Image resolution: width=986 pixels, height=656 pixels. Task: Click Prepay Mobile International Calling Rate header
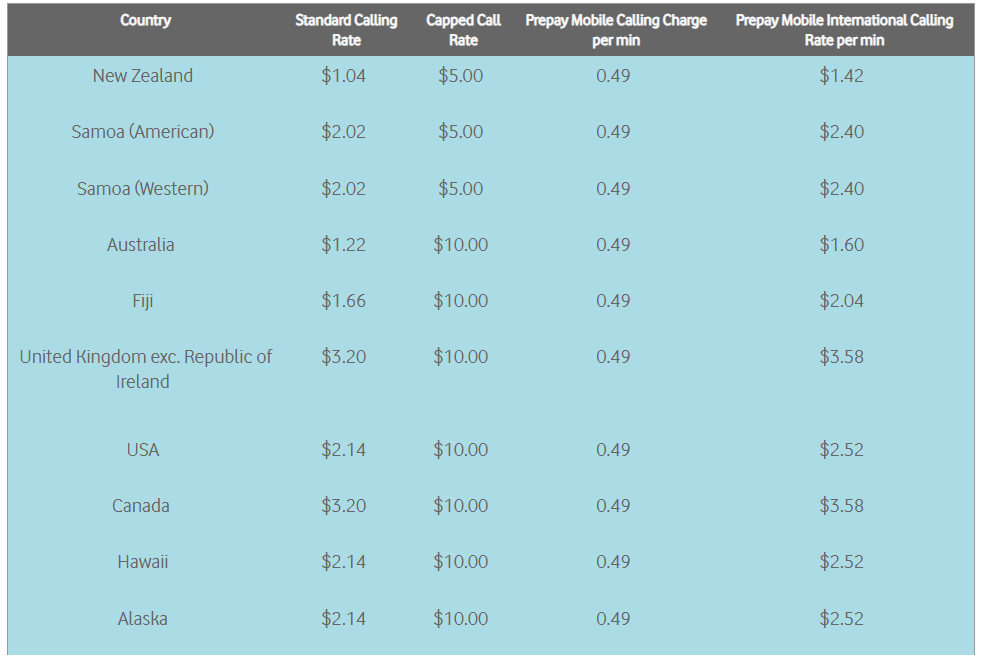(x=844, y=30)
